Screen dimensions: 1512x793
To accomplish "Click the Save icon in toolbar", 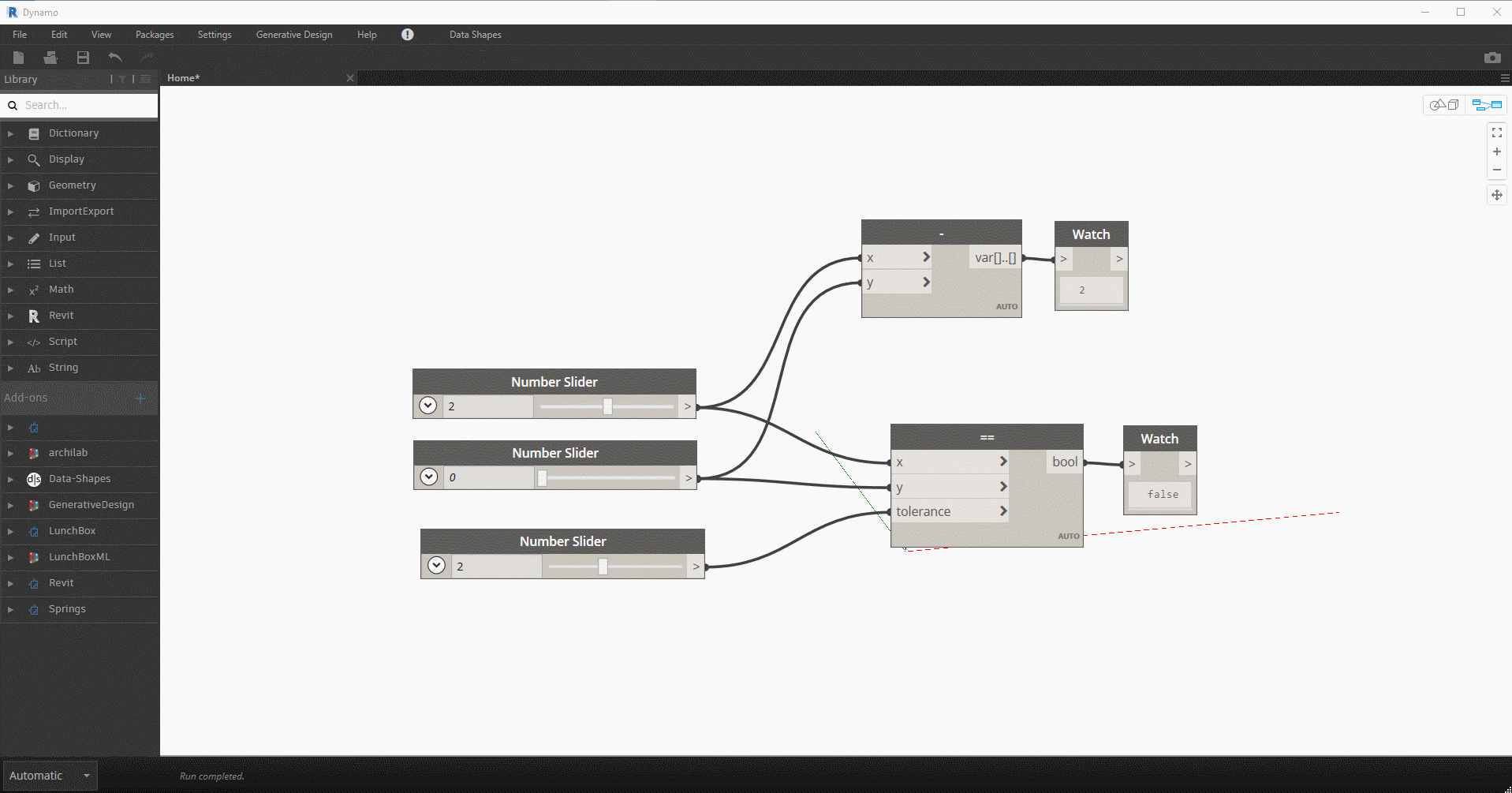I will 83,58.
